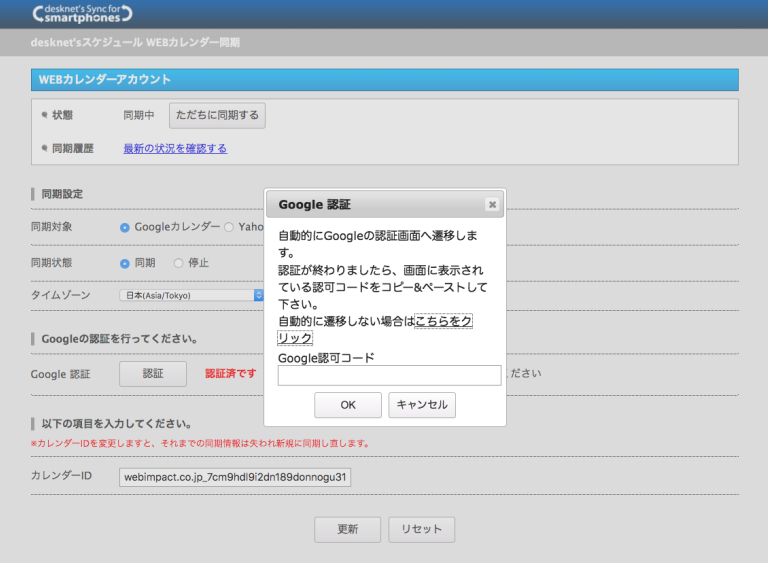
Task: Click the 同期設定 section heading
Action: [x=62, y=194]
